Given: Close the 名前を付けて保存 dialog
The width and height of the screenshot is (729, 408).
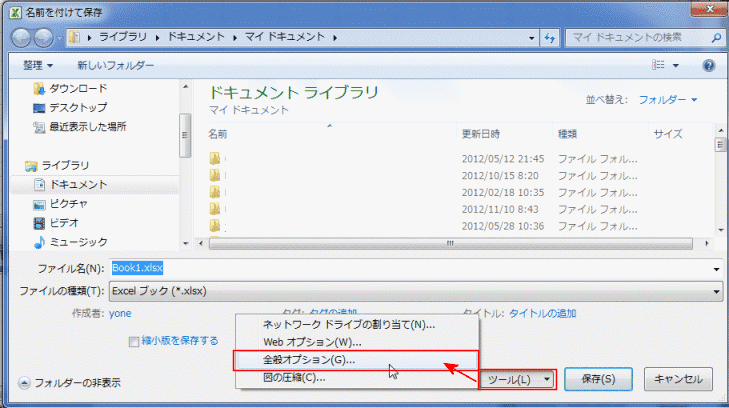Looking at the screenshot, I should (x=709, y=8).
